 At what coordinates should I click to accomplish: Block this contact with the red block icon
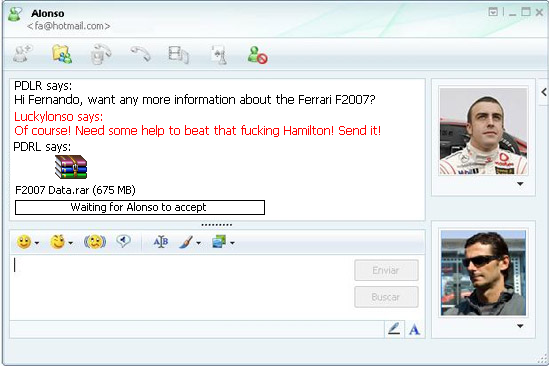(257, 55)
